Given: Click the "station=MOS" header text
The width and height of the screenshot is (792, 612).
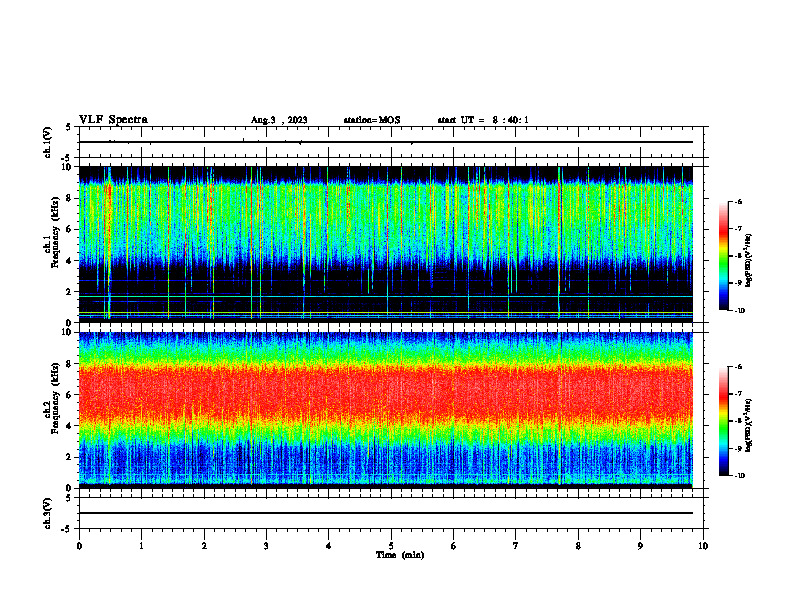Looking at the screenshot, I should pyautogui.click(x=372, y=120).
